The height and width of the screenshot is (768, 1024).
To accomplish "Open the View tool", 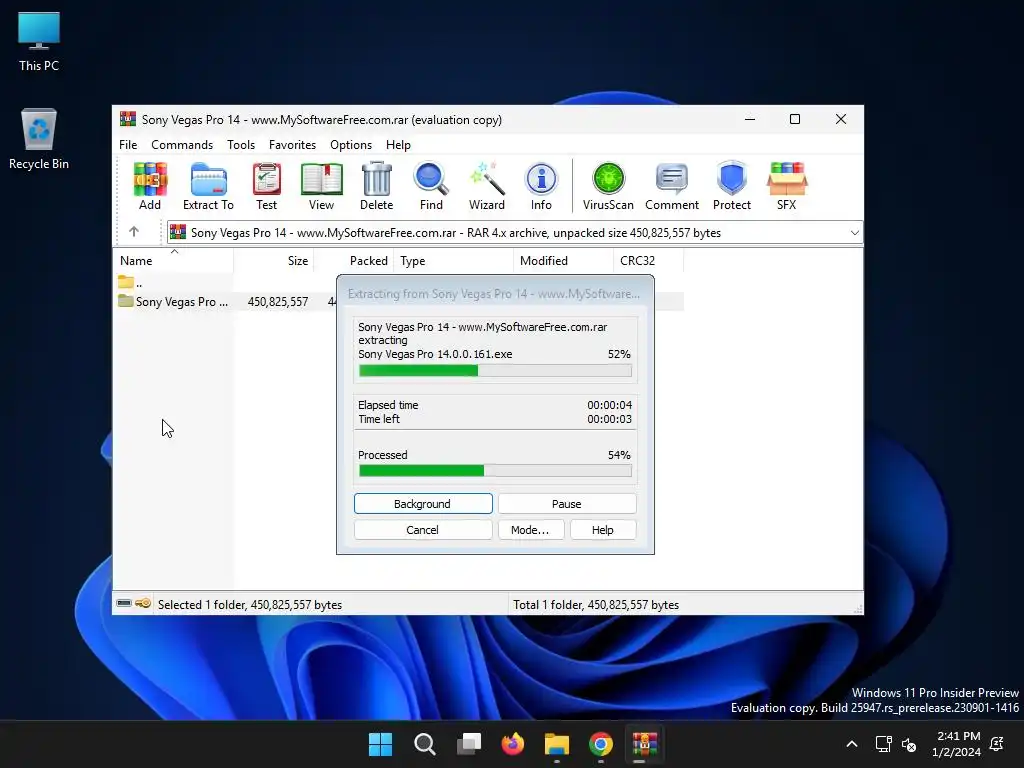I will (x=321, y=186).
